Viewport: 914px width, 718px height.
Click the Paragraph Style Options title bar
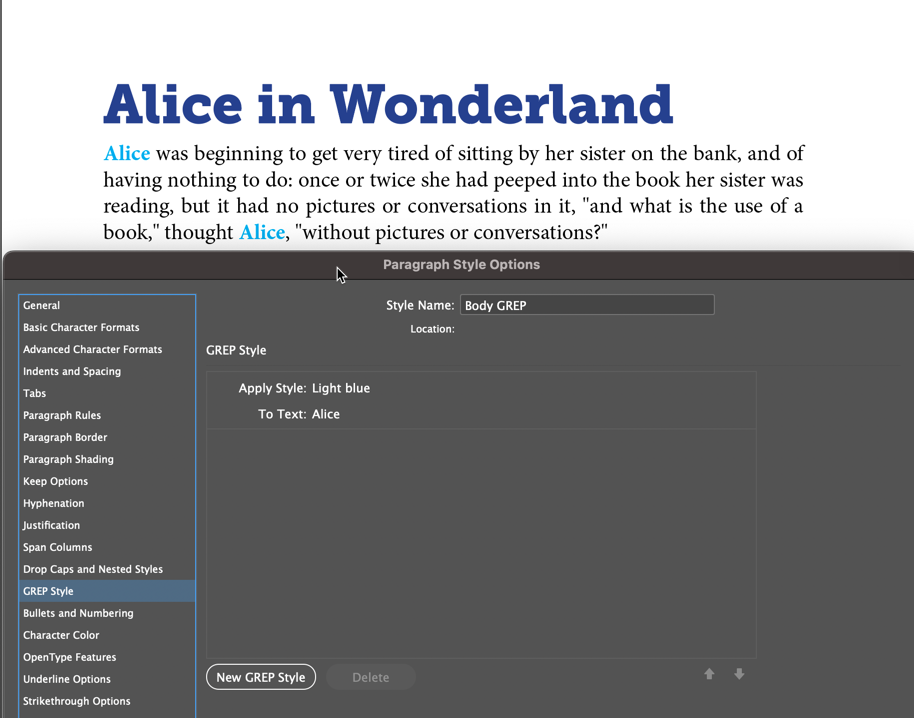[460, 265]
